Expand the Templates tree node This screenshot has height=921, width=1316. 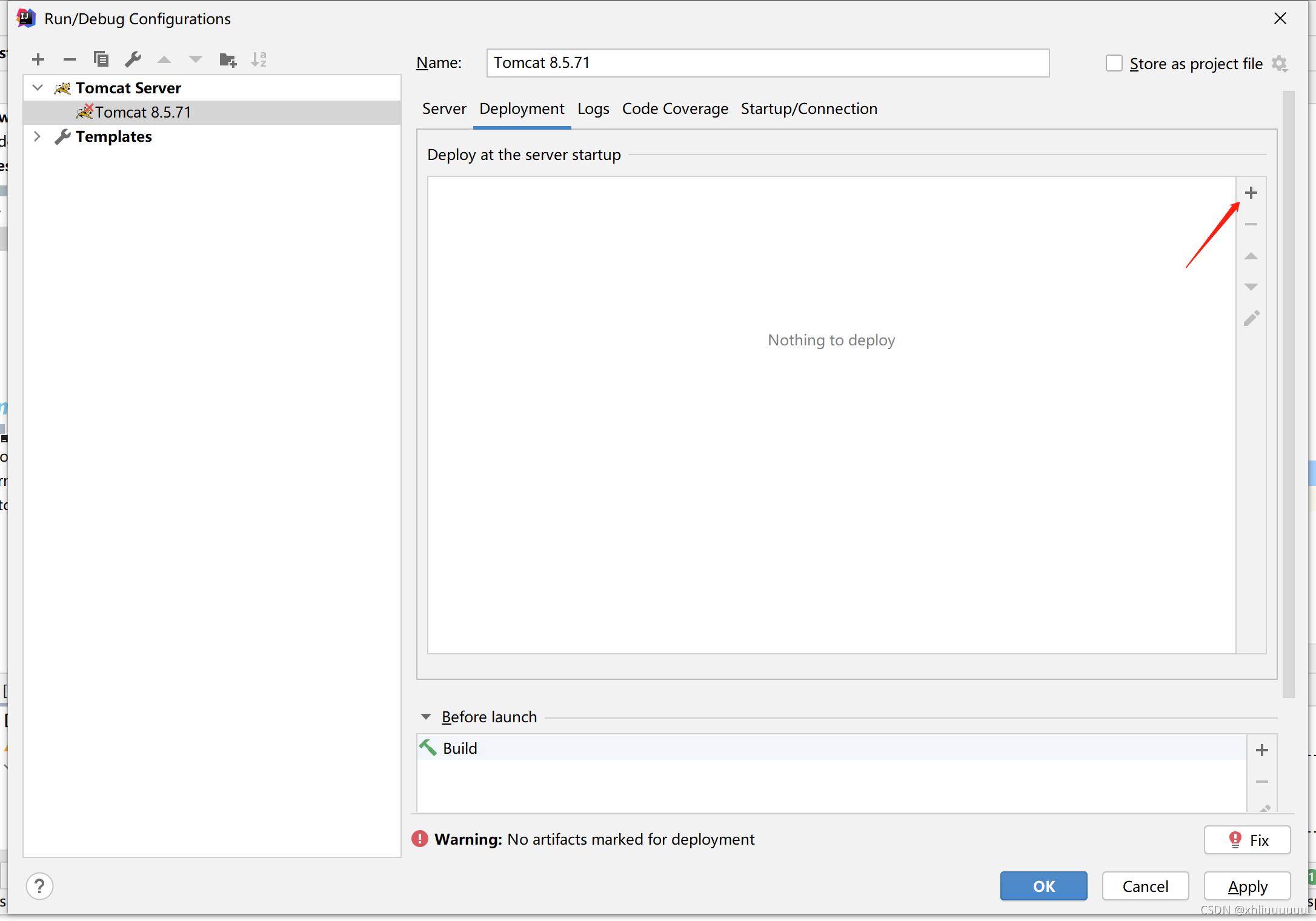coord(38,136)
